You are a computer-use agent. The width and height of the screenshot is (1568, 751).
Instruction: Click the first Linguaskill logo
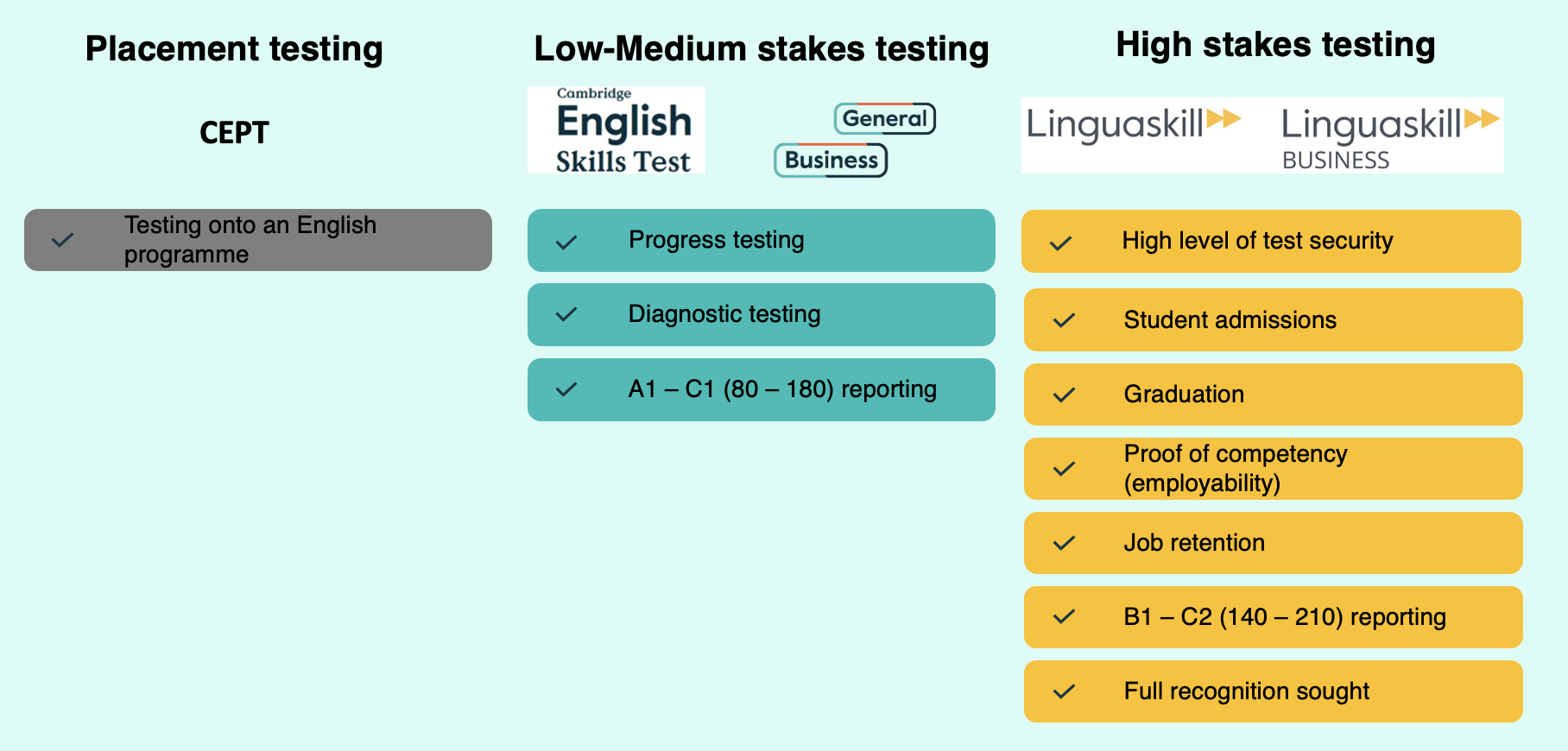1133,124
